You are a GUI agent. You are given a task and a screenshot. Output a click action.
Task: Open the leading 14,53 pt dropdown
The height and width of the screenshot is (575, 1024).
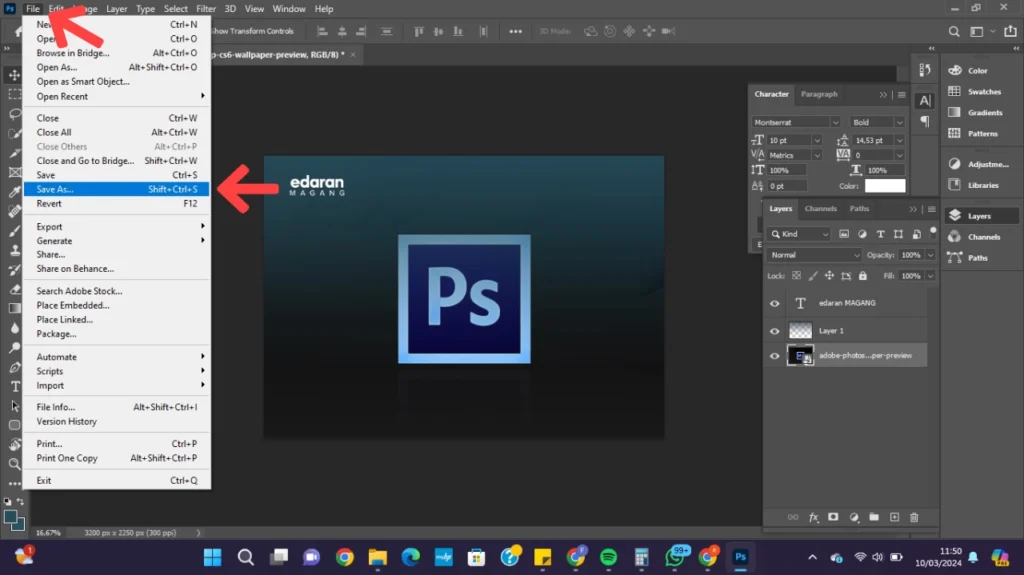pos(899,140)
